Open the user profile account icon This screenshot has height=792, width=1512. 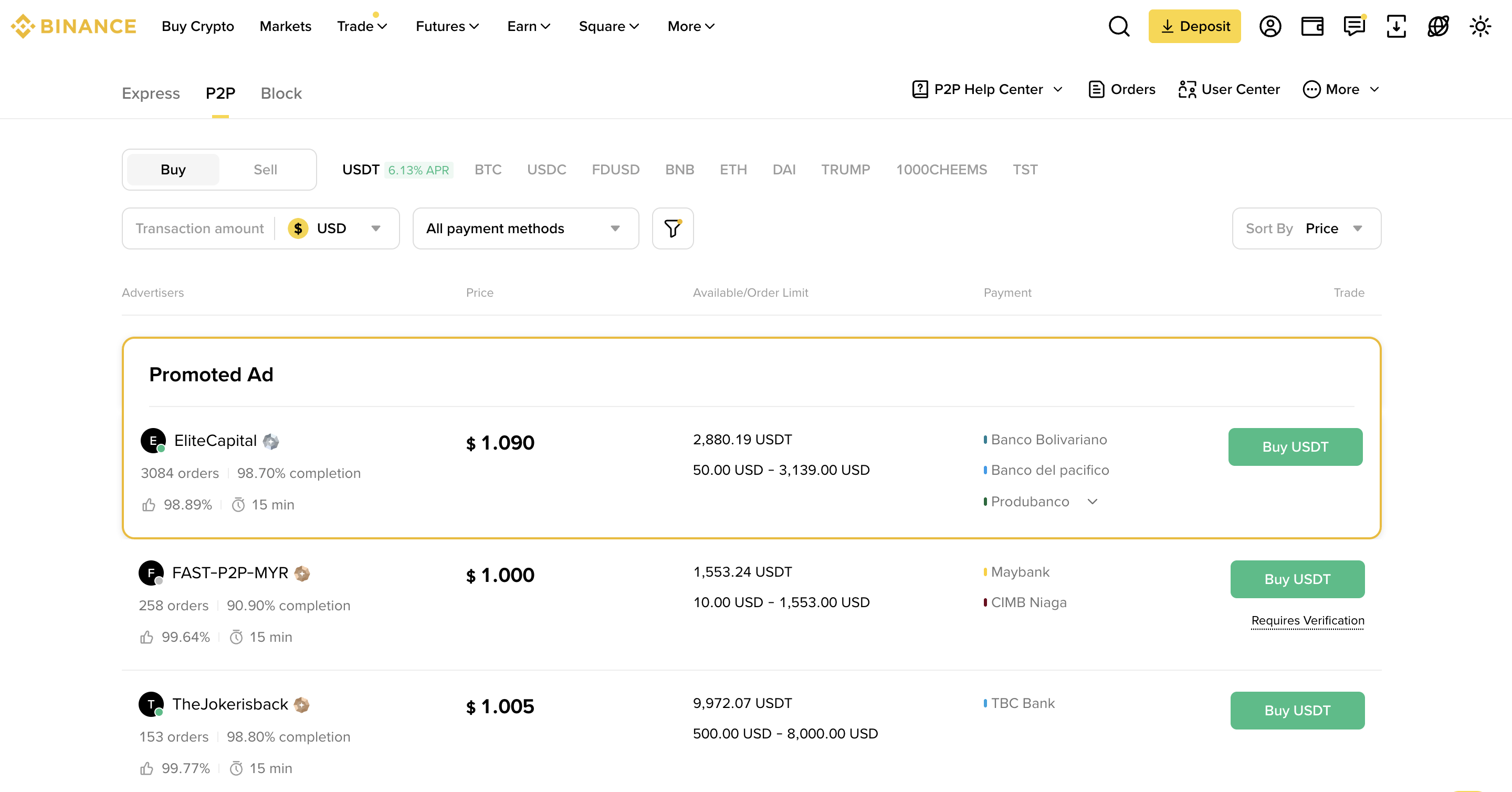1269,26
